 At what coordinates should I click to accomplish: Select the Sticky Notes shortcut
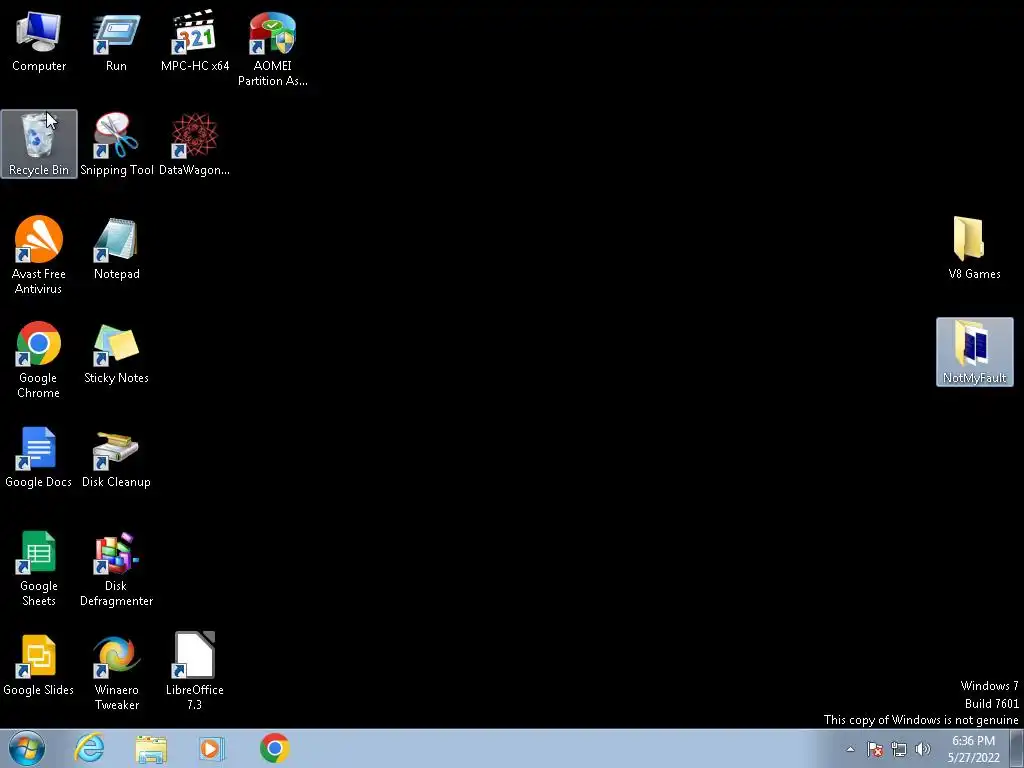pos(116,353)
